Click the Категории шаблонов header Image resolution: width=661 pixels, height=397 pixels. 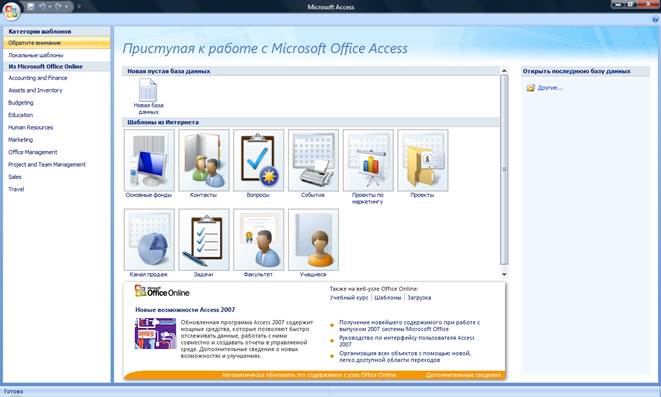click(x=40, y=32)
